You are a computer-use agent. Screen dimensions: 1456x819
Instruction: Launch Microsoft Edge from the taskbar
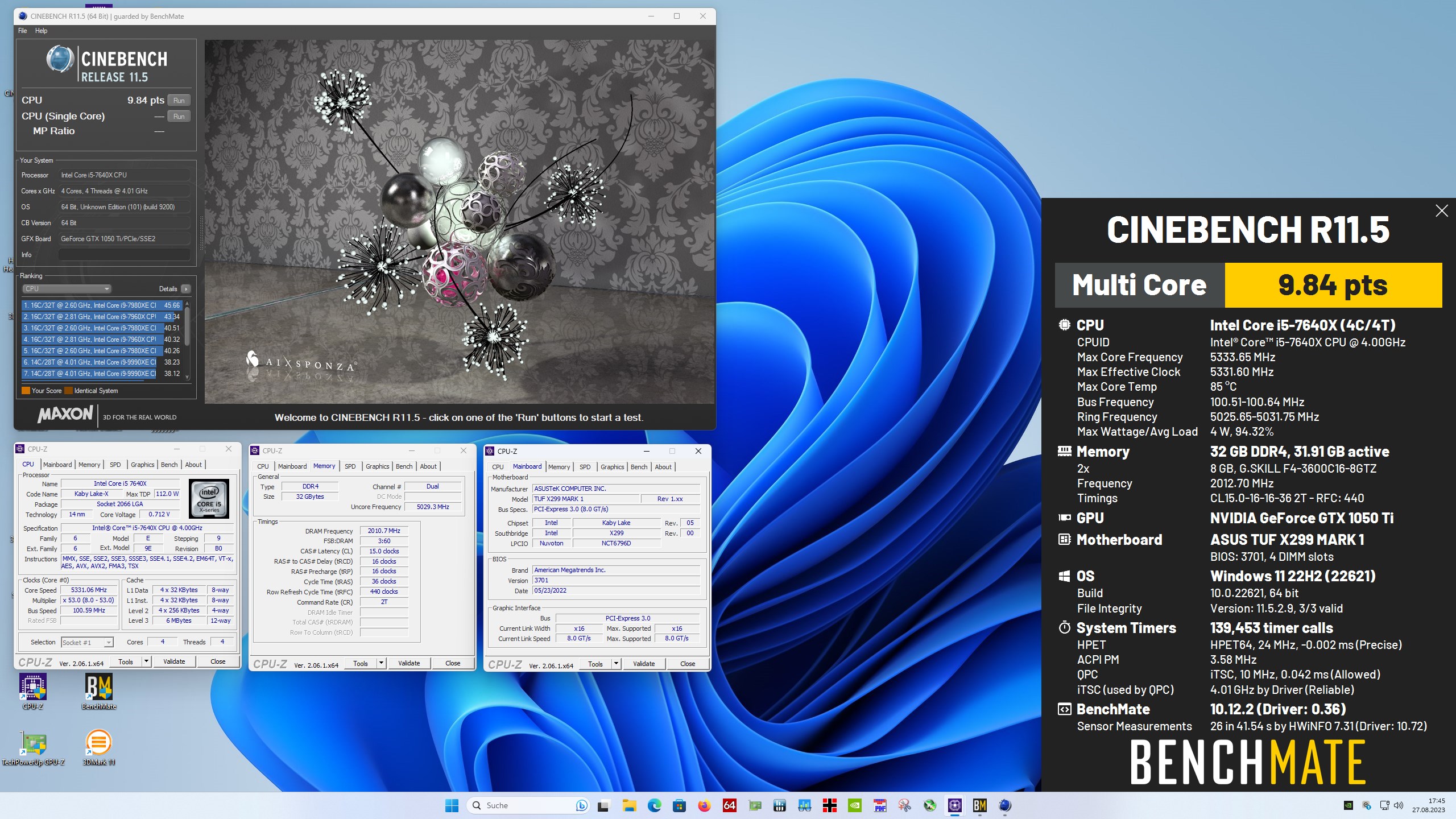pyautogui.click(x=654, y=805)
